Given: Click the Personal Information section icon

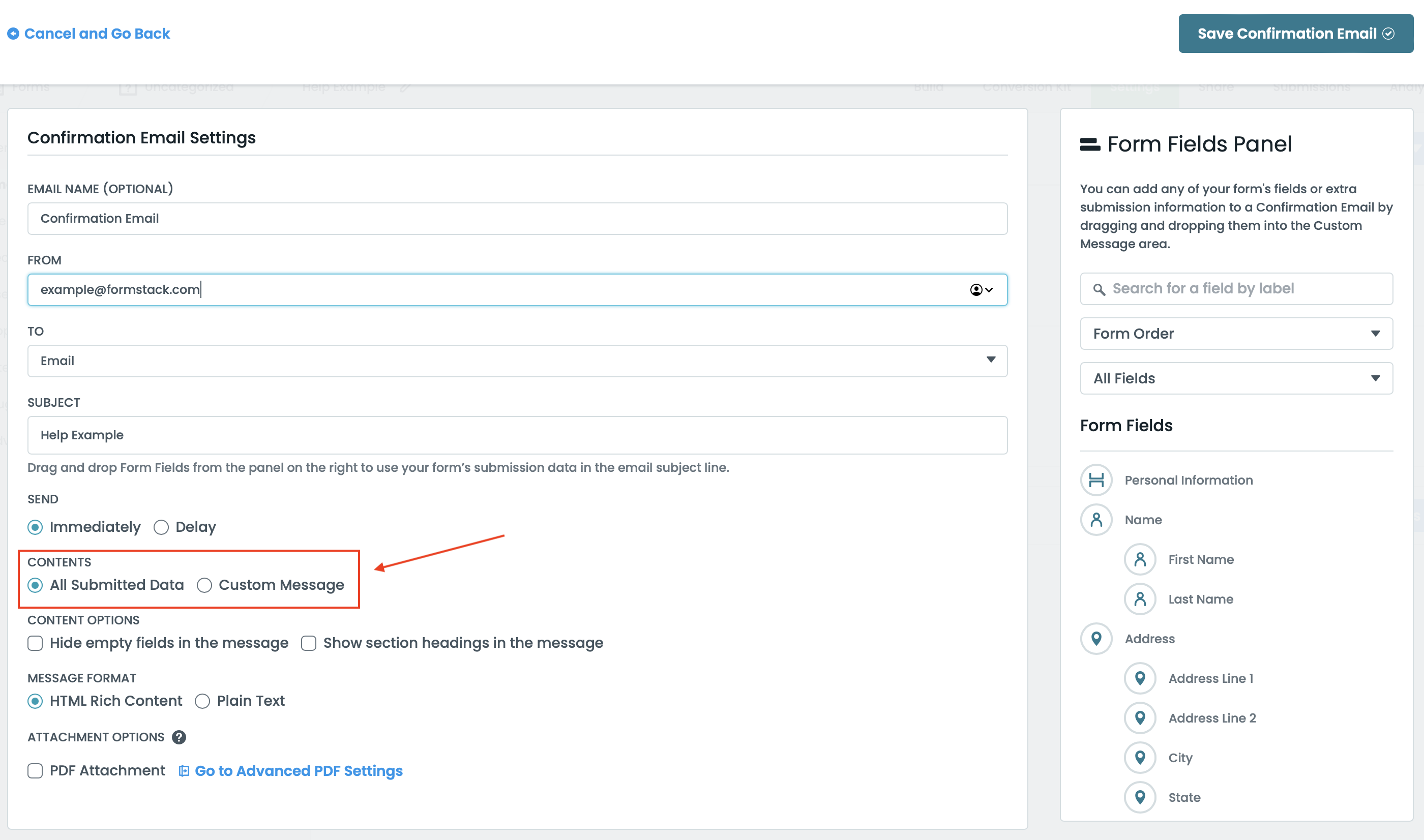Looking at the screenshot, I should coord(1096,479).
